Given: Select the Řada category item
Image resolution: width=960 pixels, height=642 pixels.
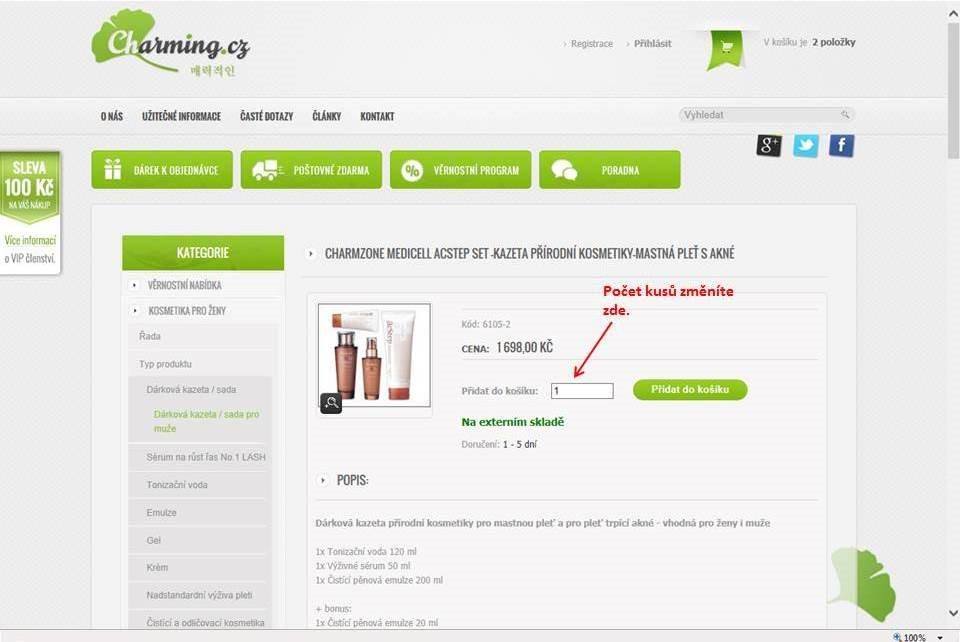Looking at the screenshot, I should tap(150, 336).
